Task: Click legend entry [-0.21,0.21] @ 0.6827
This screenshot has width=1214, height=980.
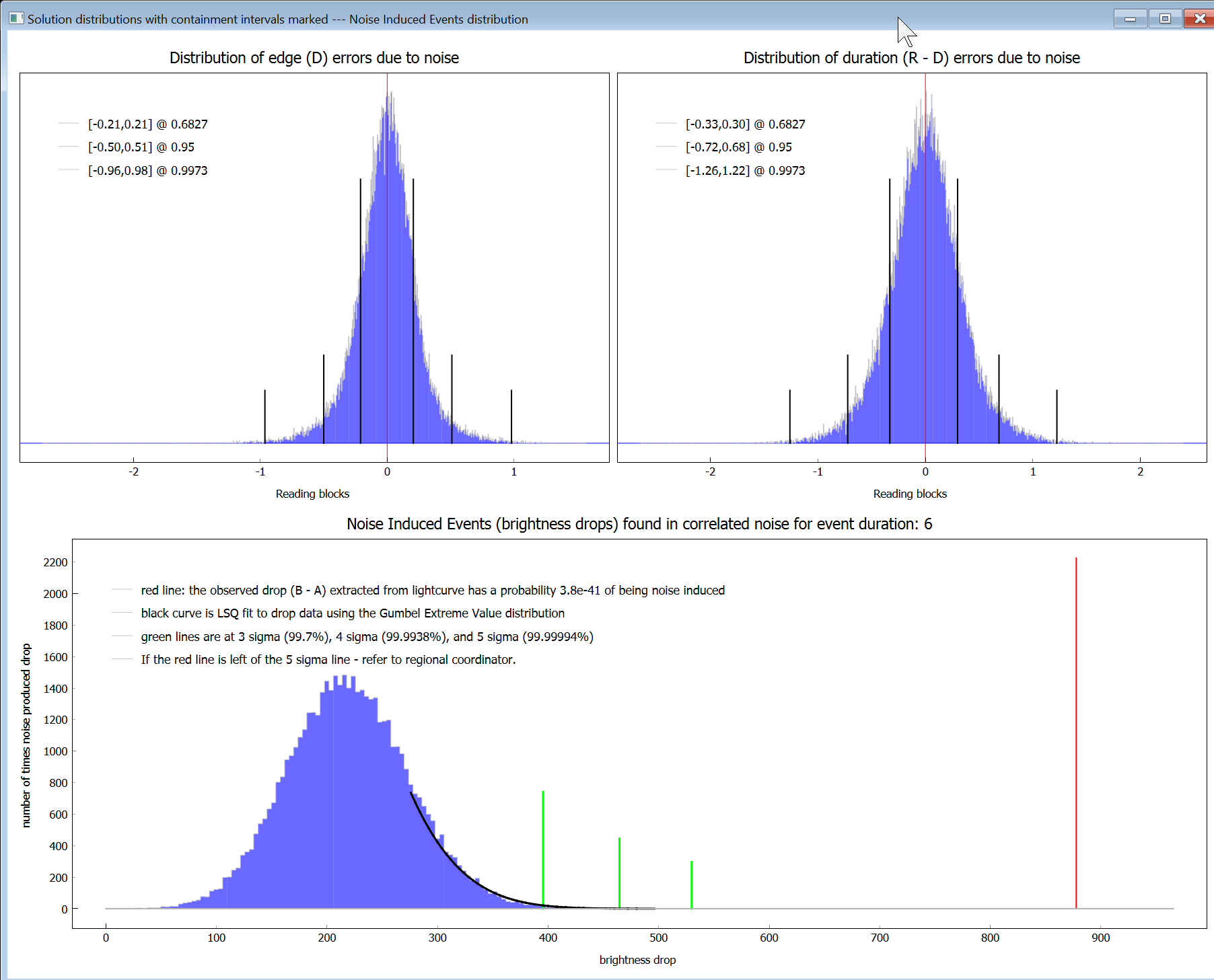Action: [133, 124]
